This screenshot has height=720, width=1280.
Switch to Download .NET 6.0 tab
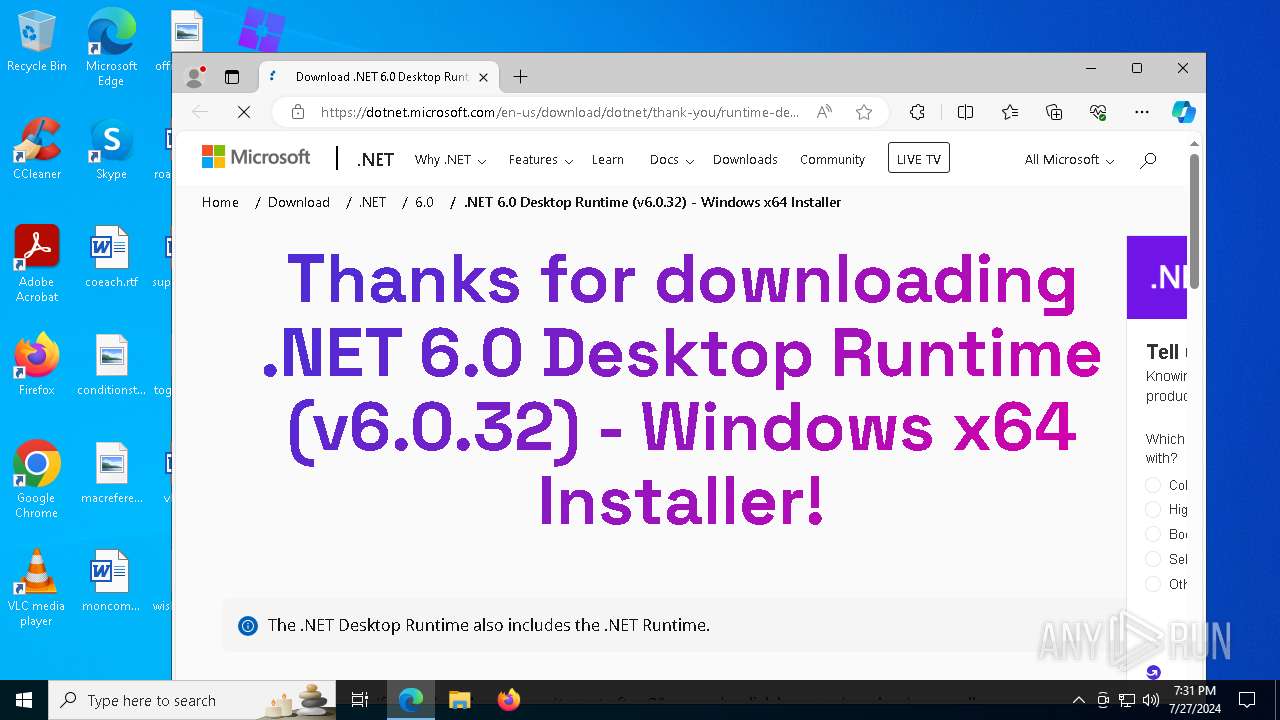[x=380, y=77]
